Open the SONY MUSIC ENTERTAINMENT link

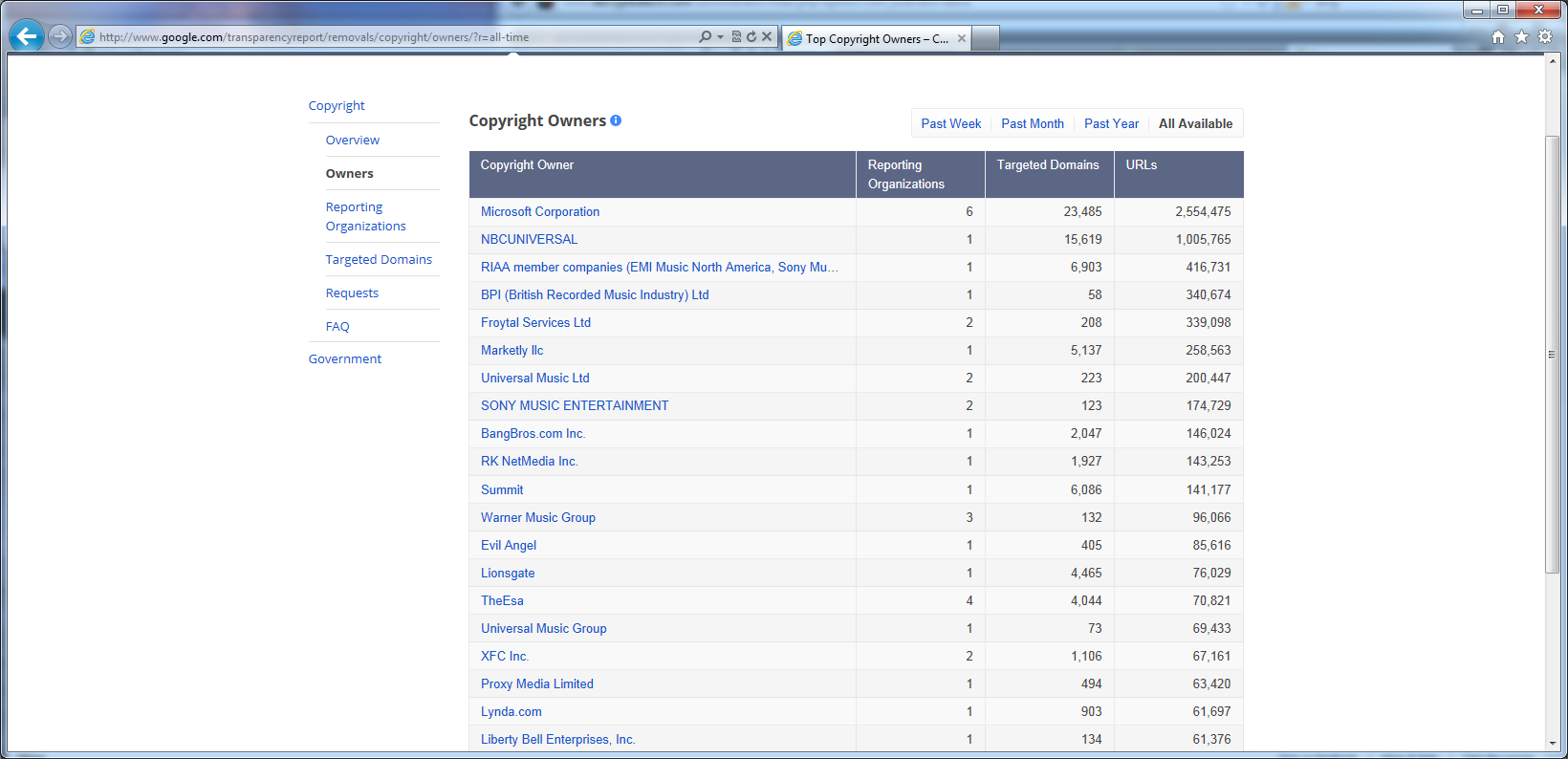(x=575, y=405)
